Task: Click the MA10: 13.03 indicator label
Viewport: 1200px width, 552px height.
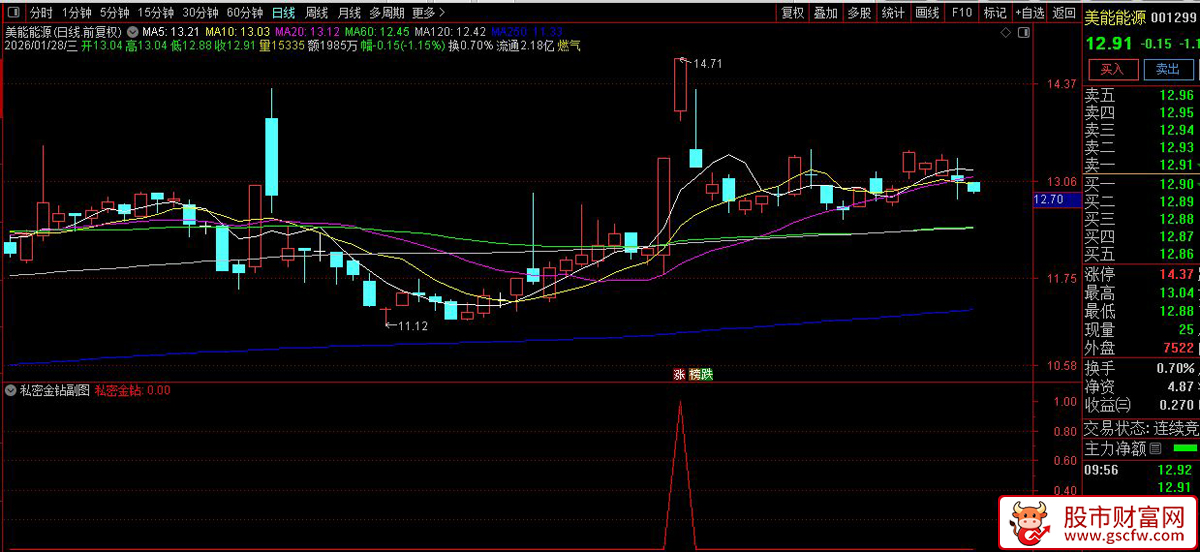Action: click(237, 32)
